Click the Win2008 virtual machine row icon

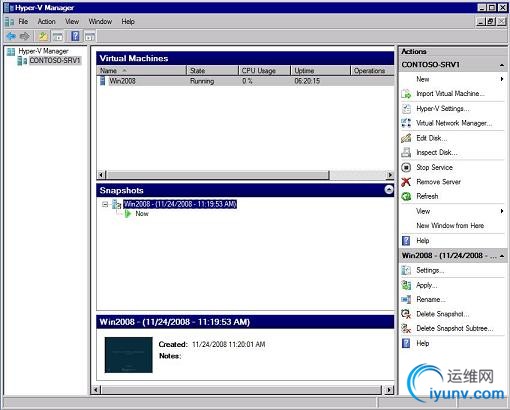103,81
